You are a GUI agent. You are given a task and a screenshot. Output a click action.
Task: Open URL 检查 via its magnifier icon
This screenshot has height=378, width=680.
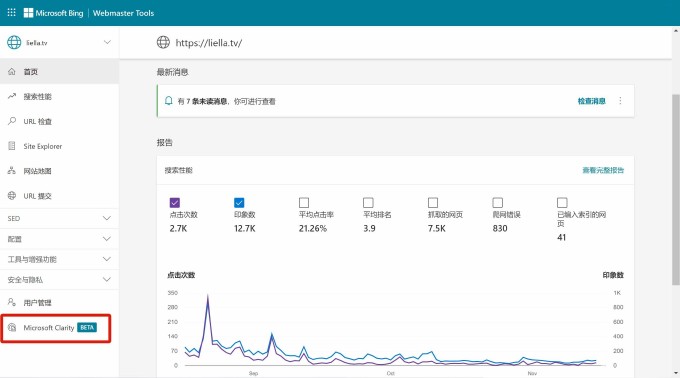12,121
